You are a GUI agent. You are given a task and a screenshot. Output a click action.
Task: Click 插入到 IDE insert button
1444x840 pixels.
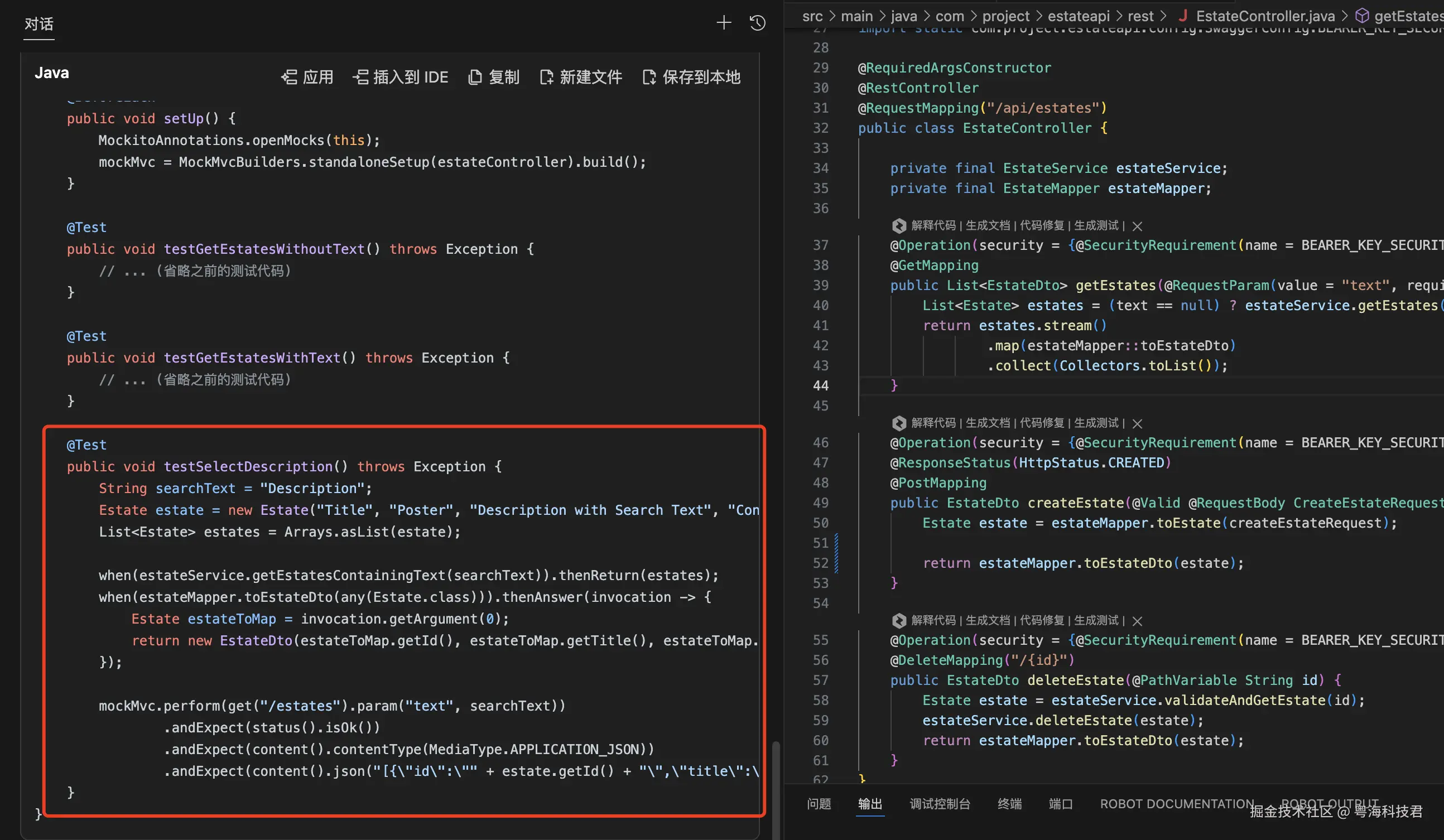click(x=401, y=78)
